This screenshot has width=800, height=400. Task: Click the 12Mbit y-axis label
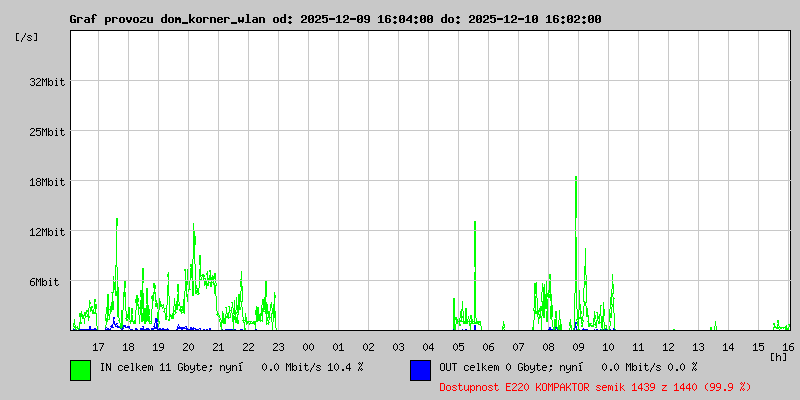(47, 232)
